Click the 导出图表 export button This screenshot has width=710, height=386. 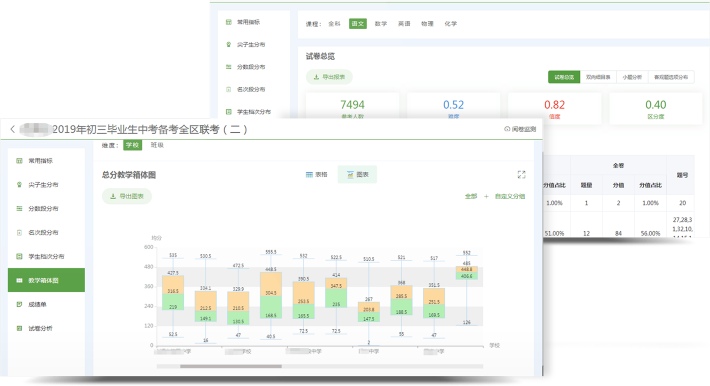click(x=127, y=196)
